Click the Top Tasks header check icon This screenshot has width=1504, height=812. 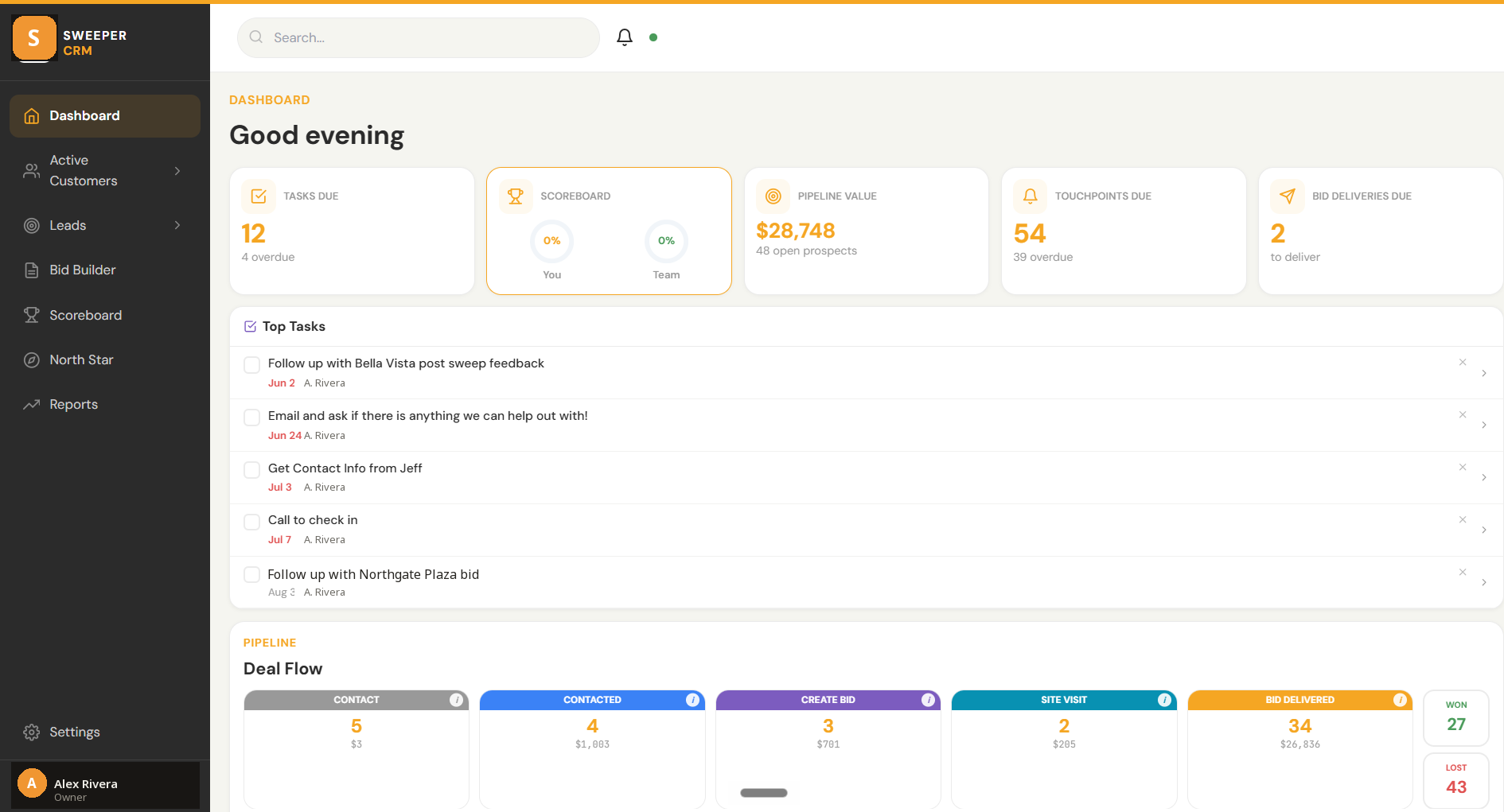coord(250,327)
